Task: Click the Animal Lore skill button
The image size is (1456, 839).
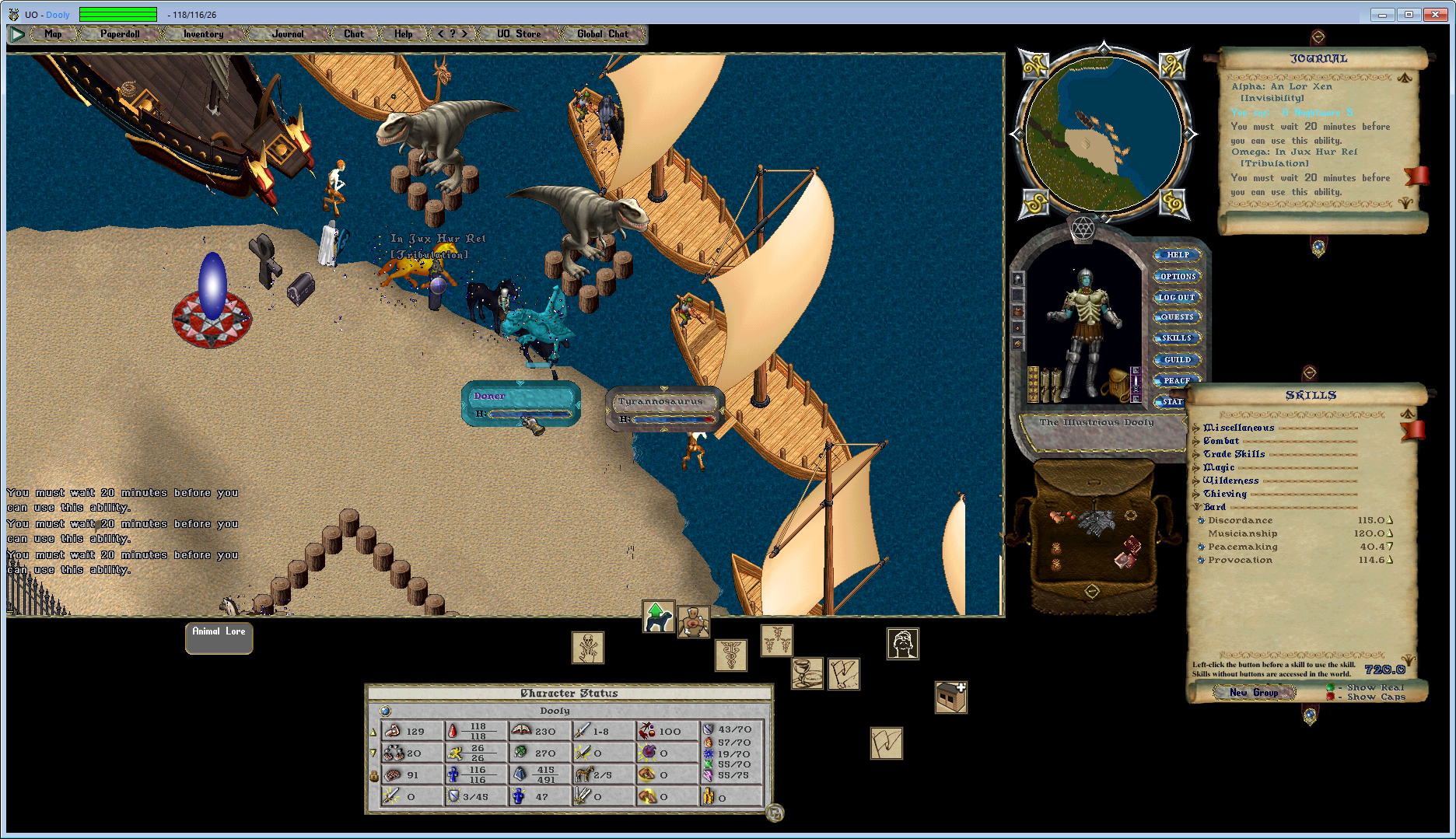Action: tap(219, 638)
